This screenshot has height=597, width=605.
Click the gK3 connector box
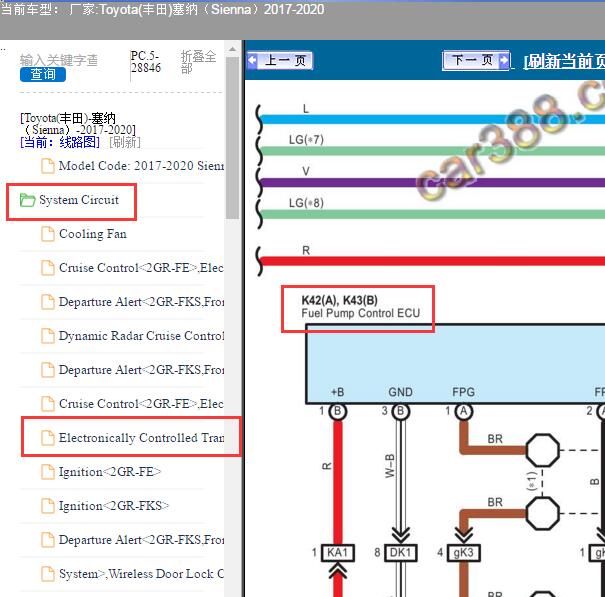pos(463,553)
